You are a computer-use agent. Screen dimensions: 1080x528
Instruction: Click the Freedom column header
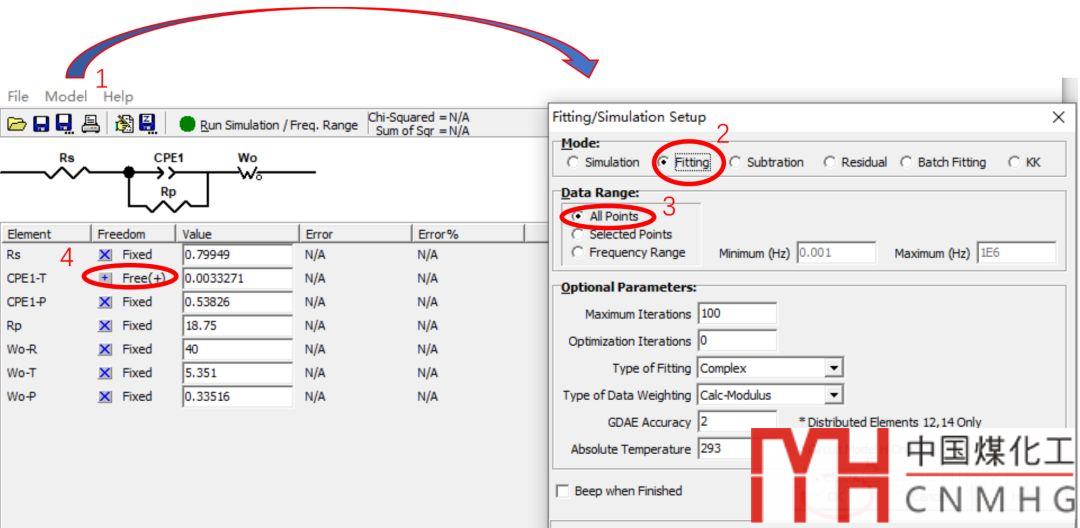(x=134, y=234)
